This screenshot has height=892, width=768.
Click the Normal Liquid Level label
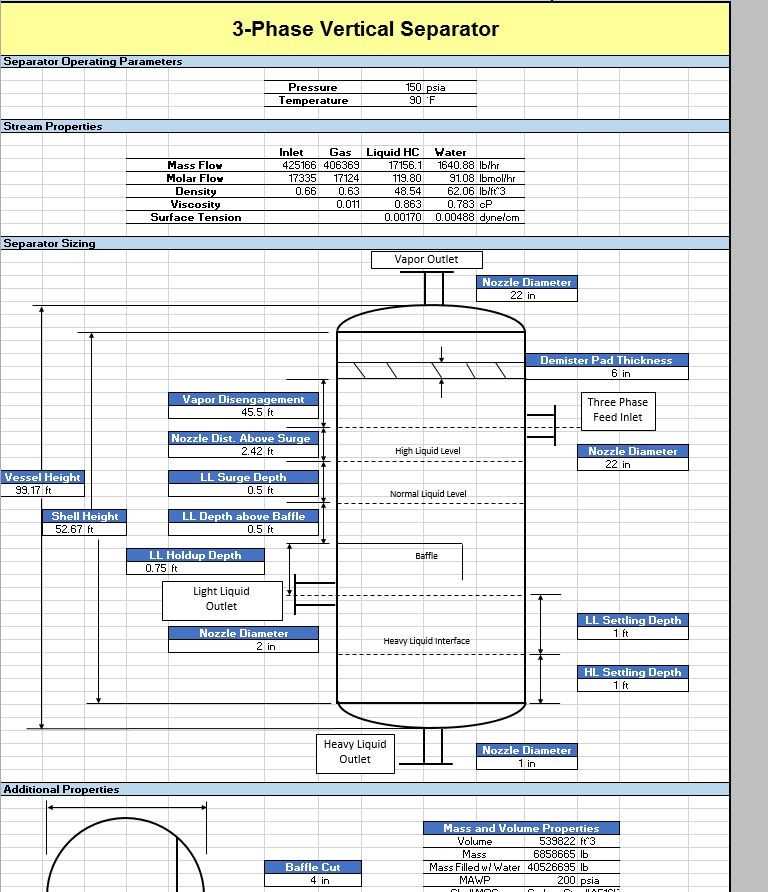pyautogui.click(x=428, y=494)
